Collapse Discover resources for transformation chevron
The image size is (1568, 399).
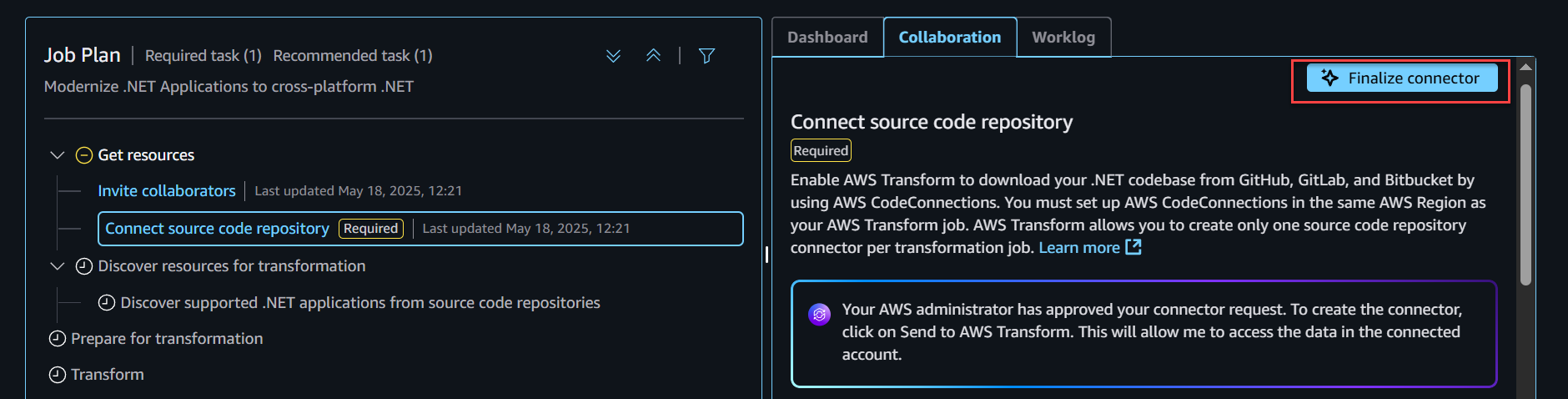click(58, 266)
